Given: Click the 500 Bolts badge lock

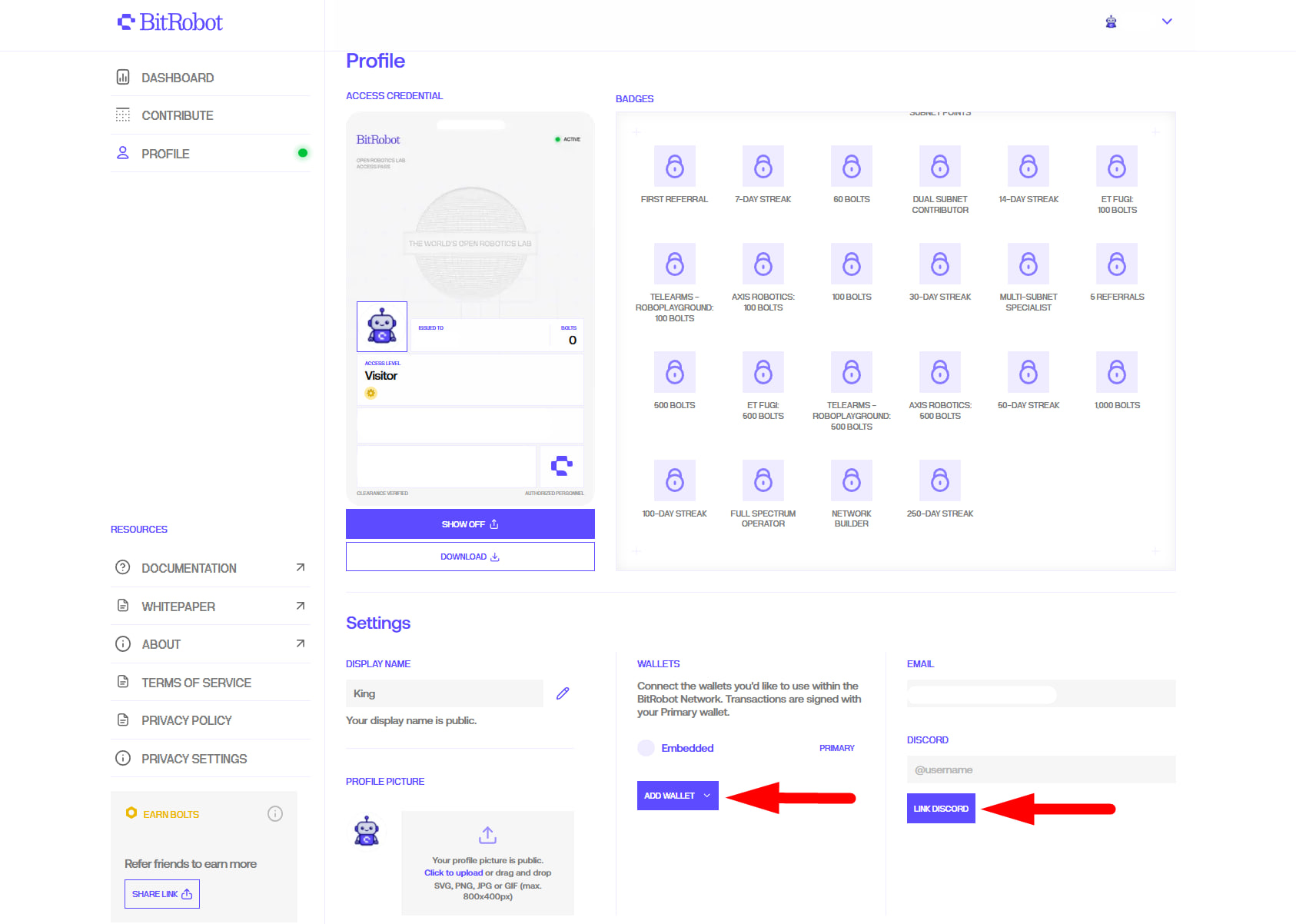Looking at the screenshot, I should 674,372.
